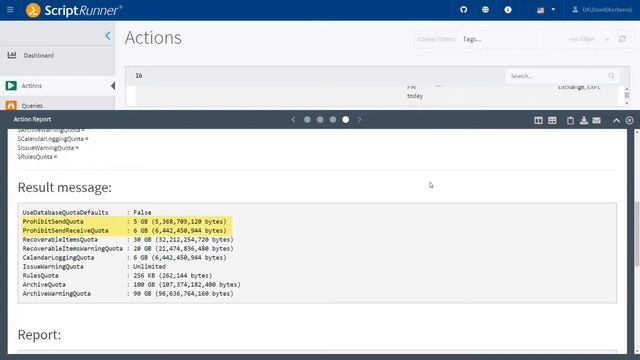Click the ProhibitSendQuota result line
This screenshot has width=640, height=360.
click(124, 222)
